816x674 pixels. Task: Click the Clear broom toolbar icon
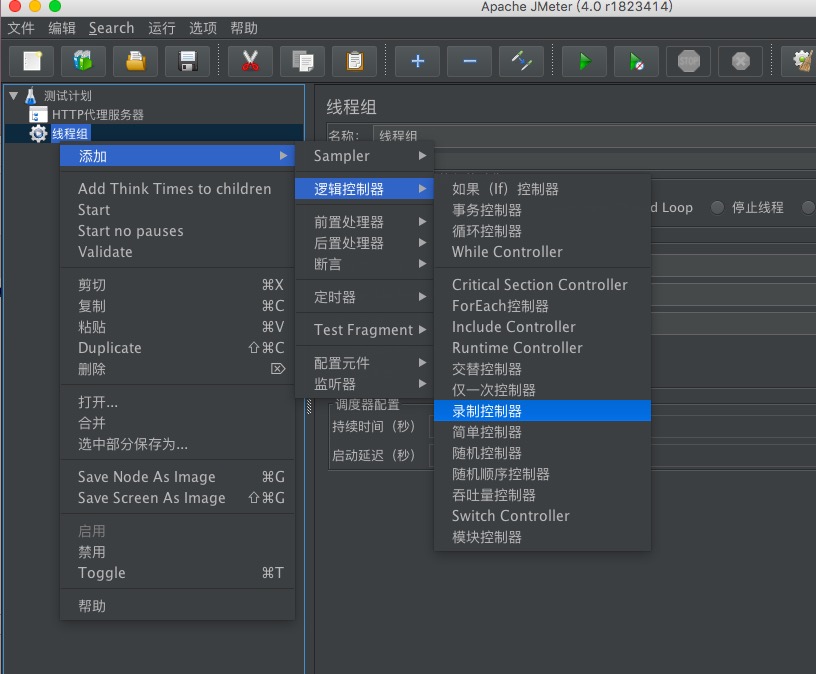click(801, 61)
